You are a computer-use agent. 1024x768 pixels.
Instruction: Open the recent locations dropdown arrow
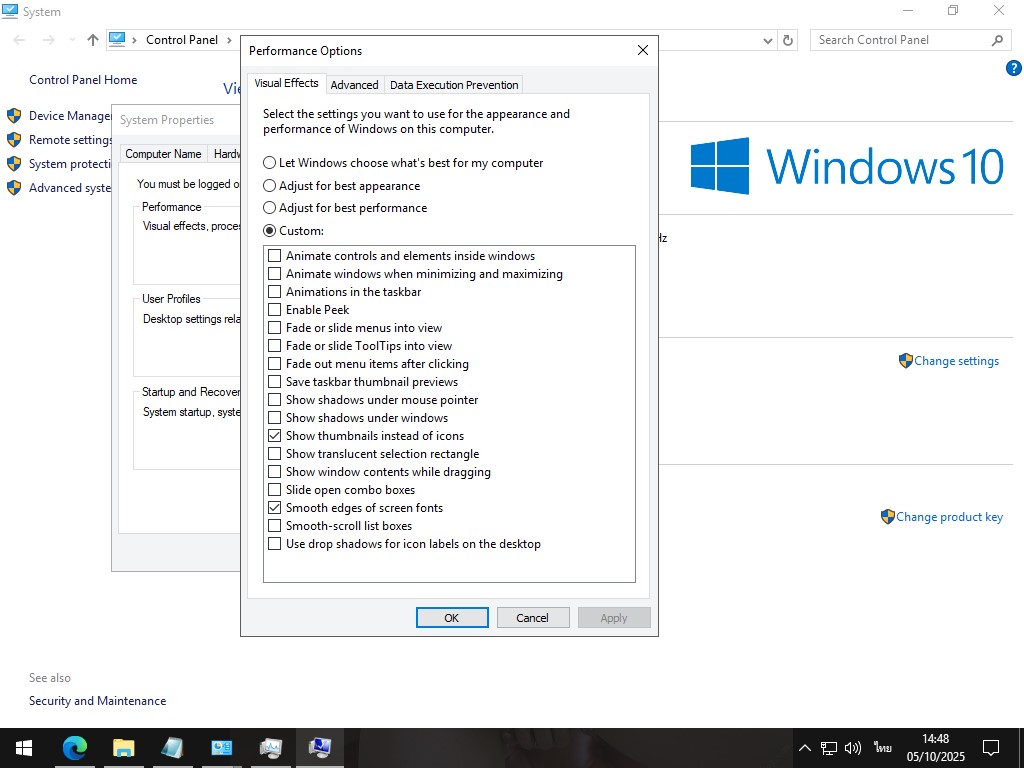pos(72,40)
